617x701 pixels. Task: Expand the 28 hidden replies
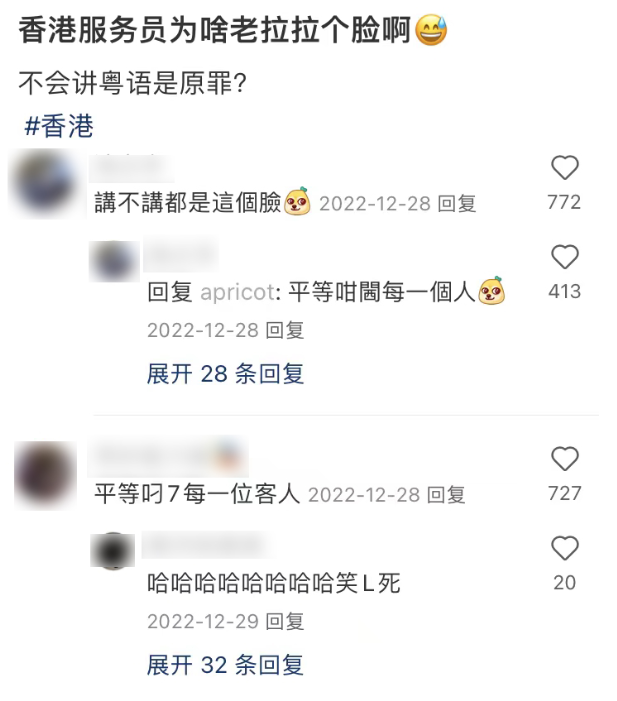(225, 374)
